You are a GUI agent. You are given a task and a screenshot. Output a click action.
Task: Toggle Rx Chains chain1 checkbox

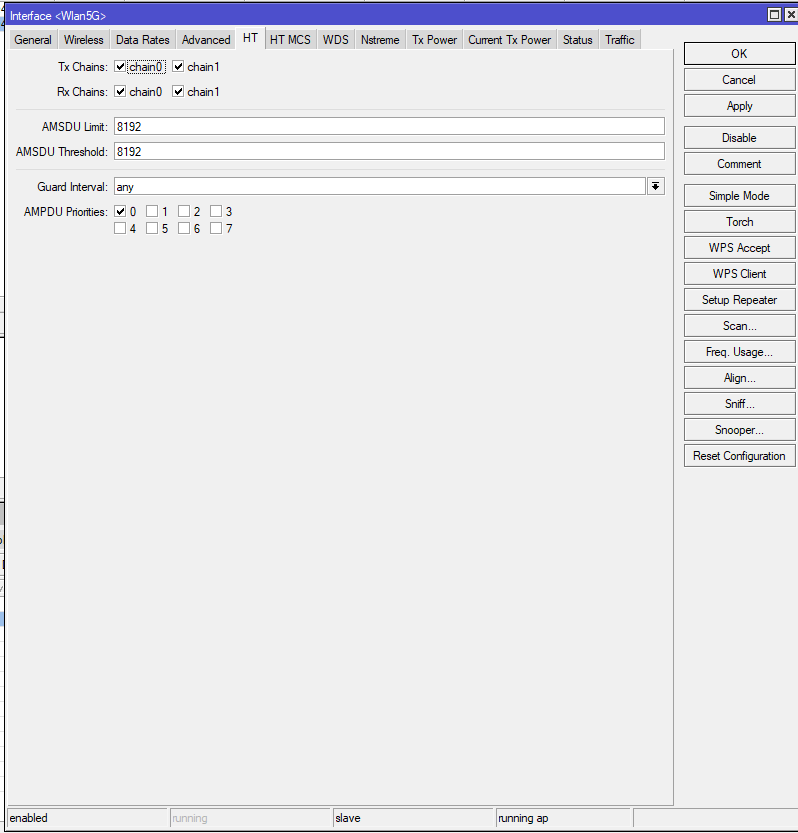178,92
